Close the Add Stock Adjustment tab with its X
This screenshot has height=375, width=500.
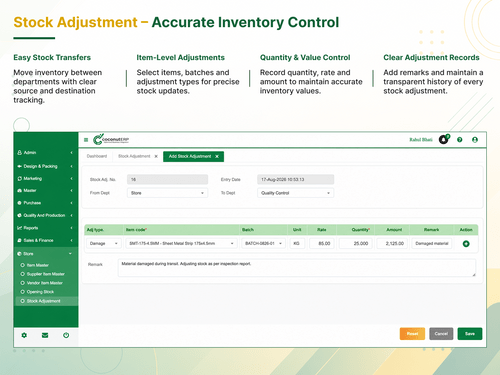(x=217, y=156)
